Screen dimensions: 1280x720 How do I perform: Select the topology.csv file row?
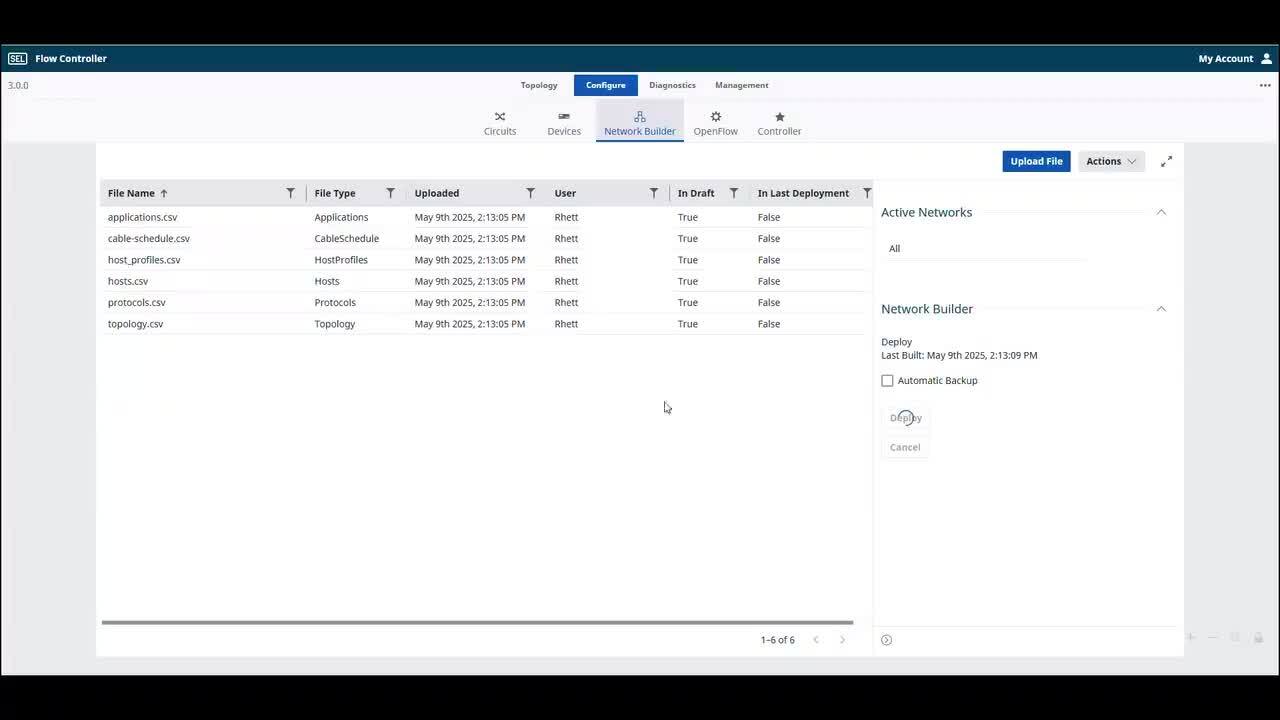point(136,324)
